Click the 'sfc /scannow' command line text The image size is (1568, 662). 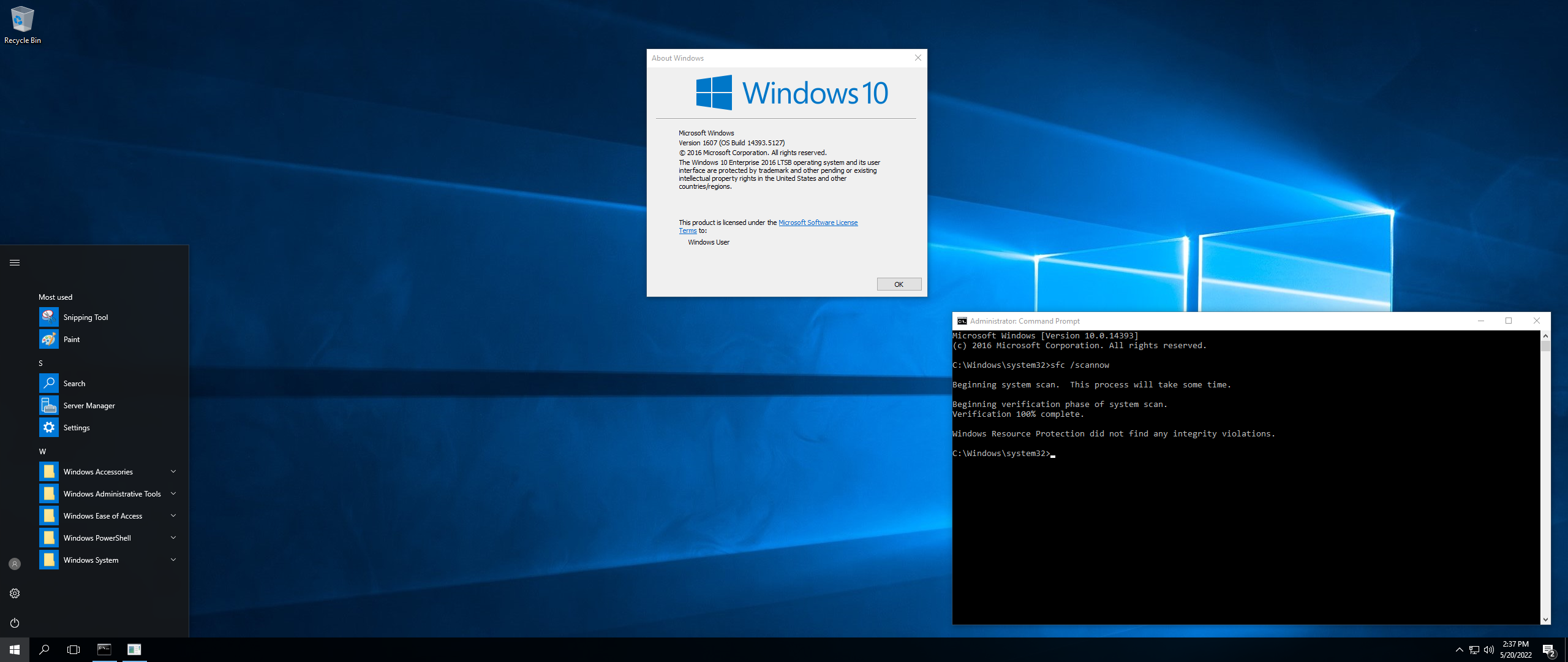(1080, 365)
